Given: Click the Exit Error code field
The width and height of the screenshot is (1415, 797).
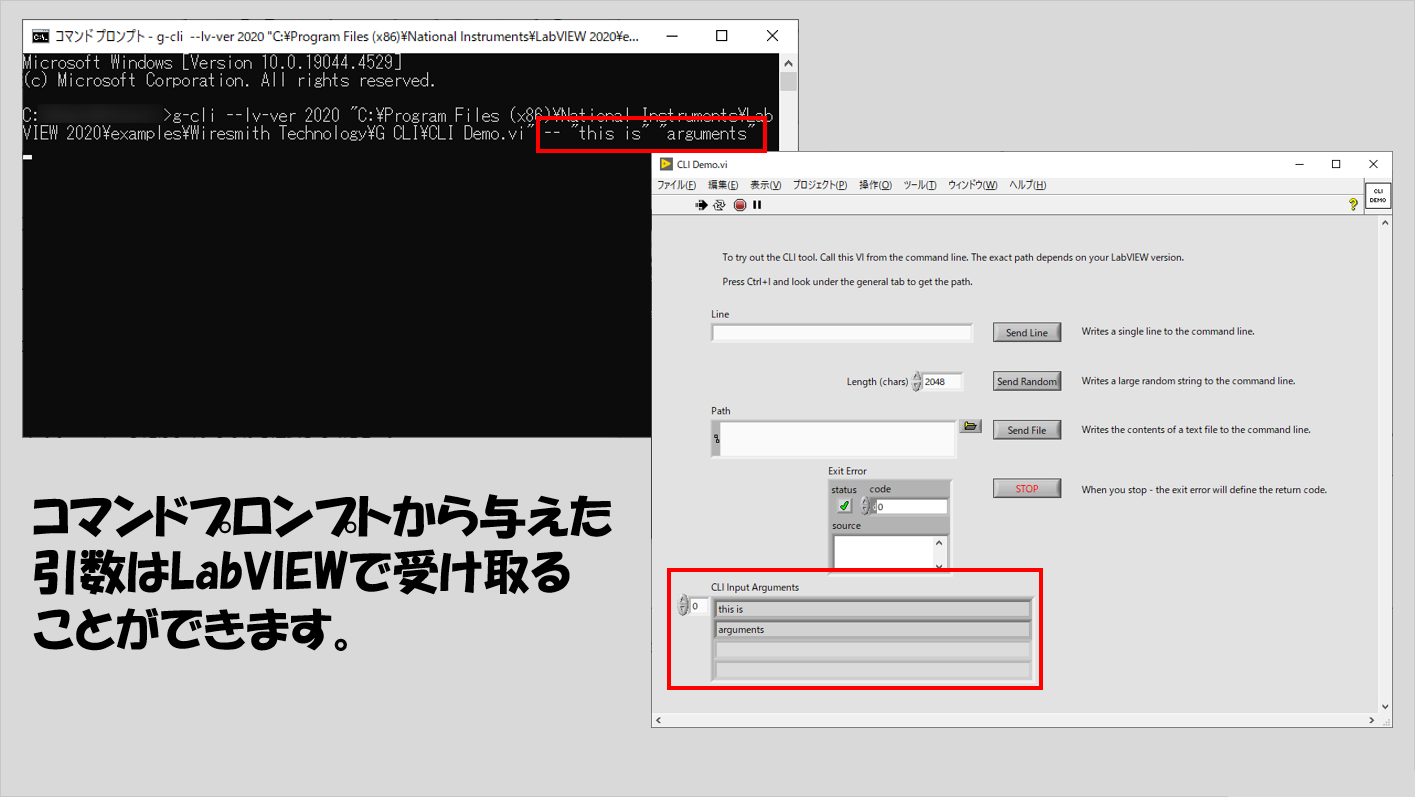Looking at the screenshot, I should point(911,507).
